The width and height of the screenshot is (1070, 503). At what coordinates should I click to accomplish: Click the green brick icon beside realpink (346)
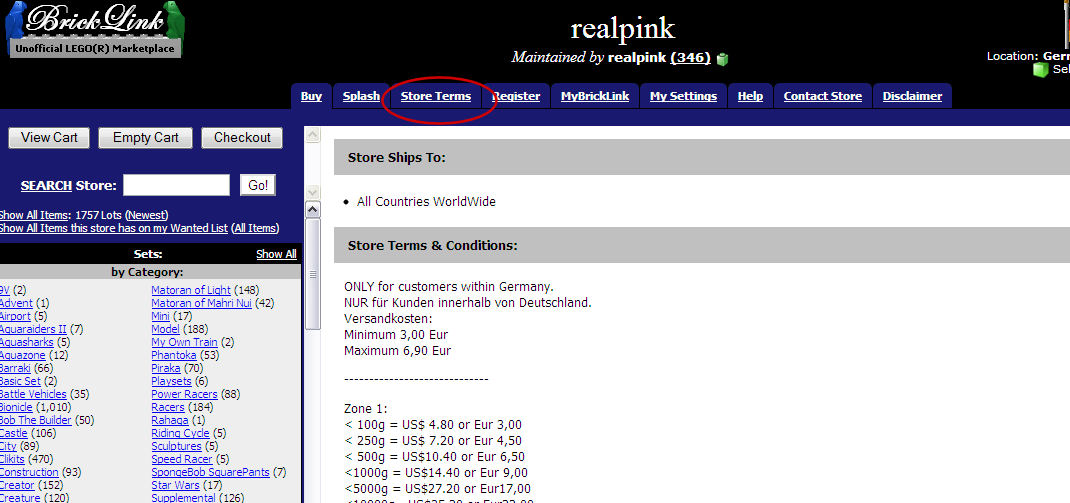point(722,59)
